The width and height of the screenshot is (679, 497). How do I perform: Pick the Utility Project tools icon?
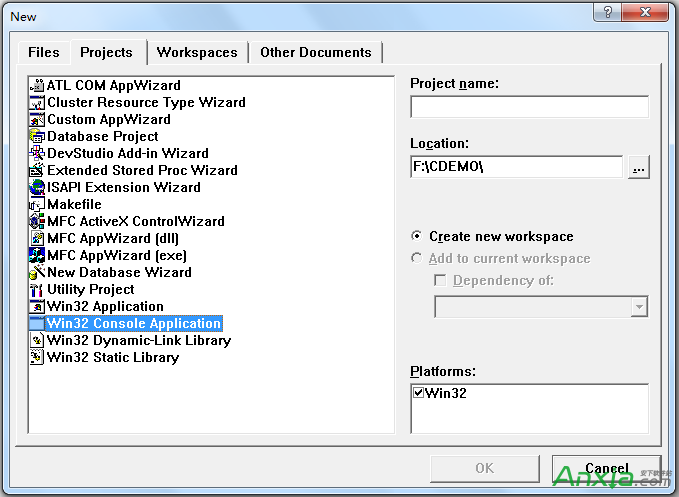(37, 289)
